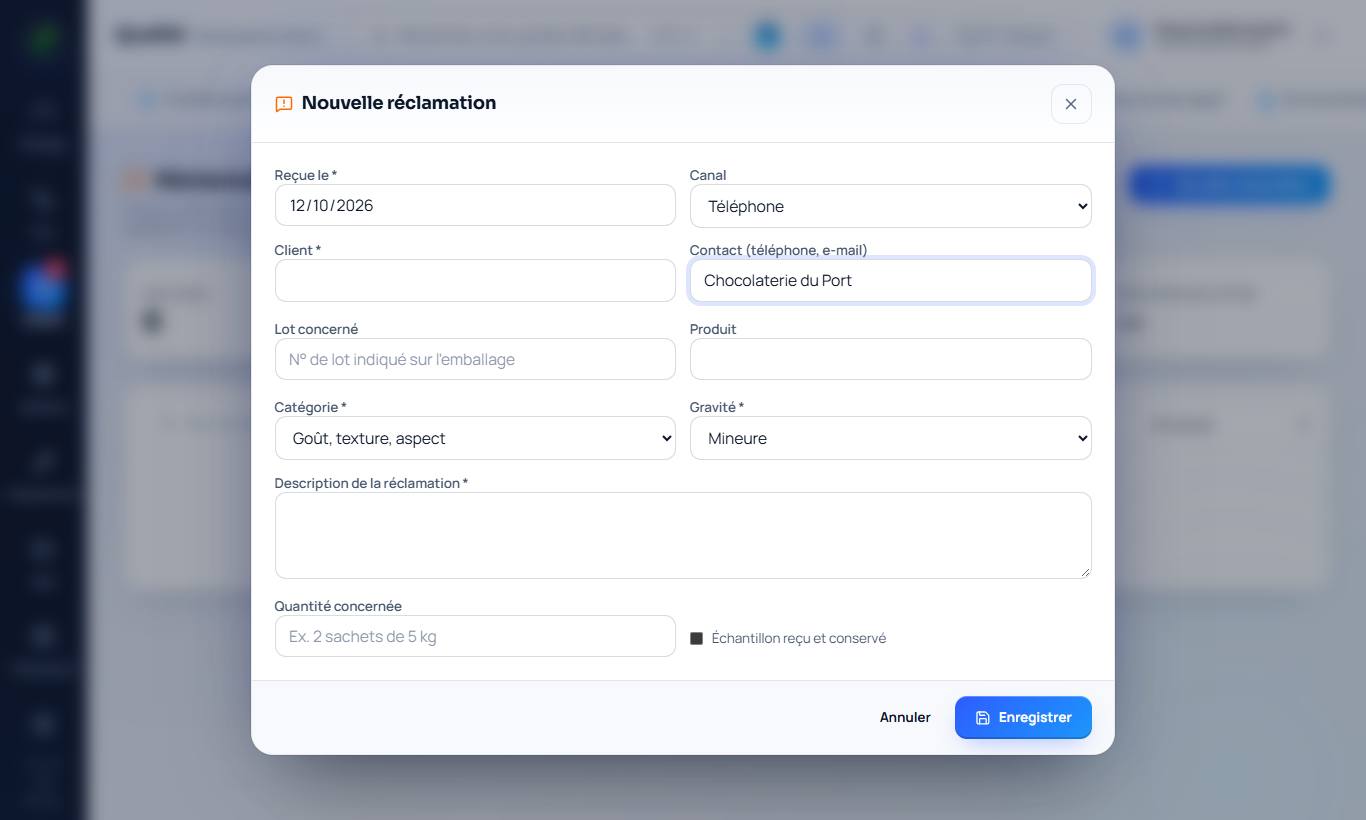Close the Nouvelle réclamation dialog

(1071, 104)
